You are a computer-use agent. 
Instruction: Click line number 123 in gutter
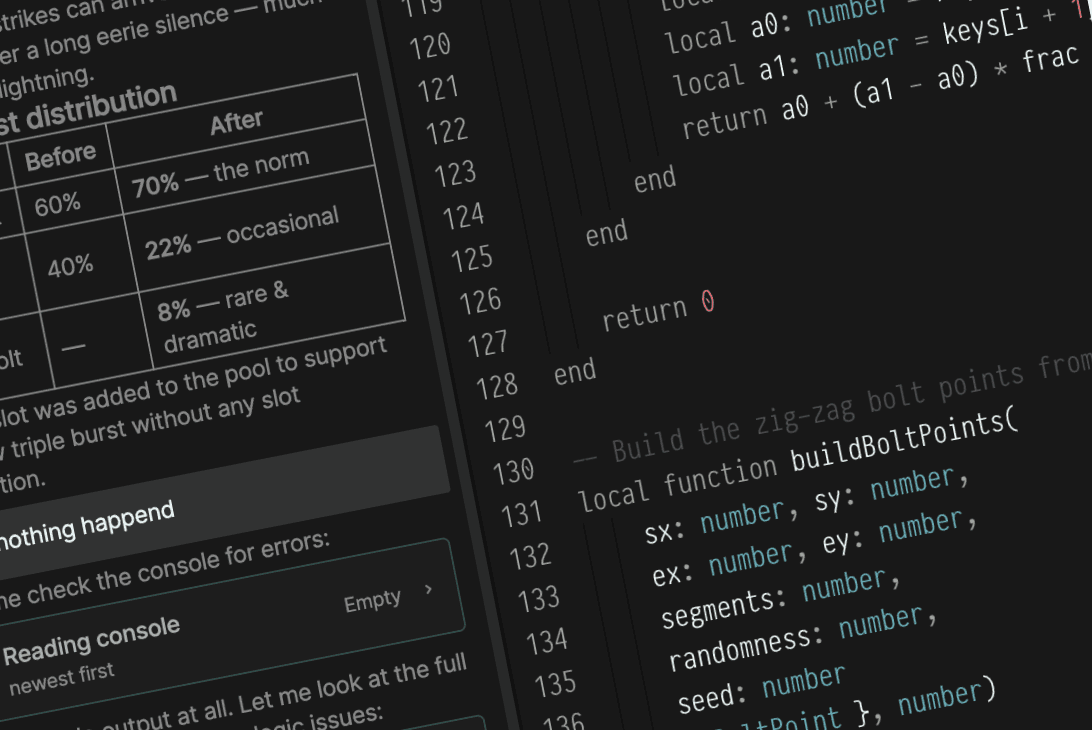(455, 174)
